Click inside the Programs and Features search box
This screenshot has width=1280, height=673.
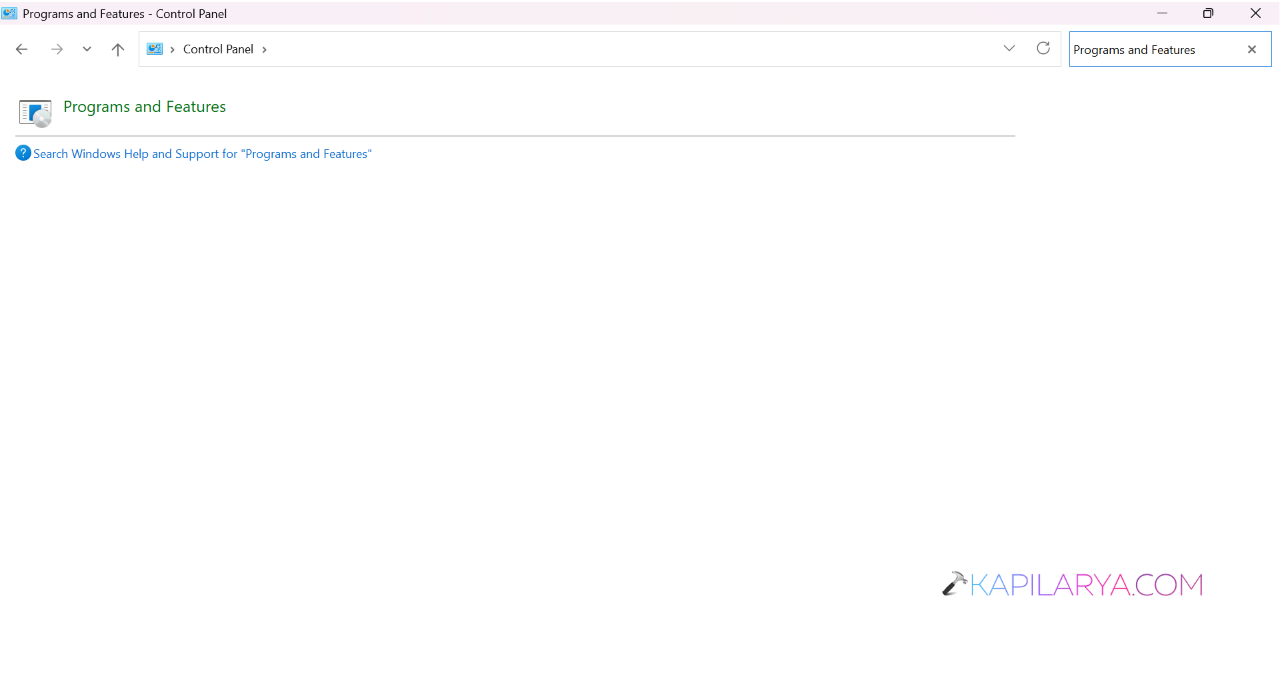[x=1153, y=49]
